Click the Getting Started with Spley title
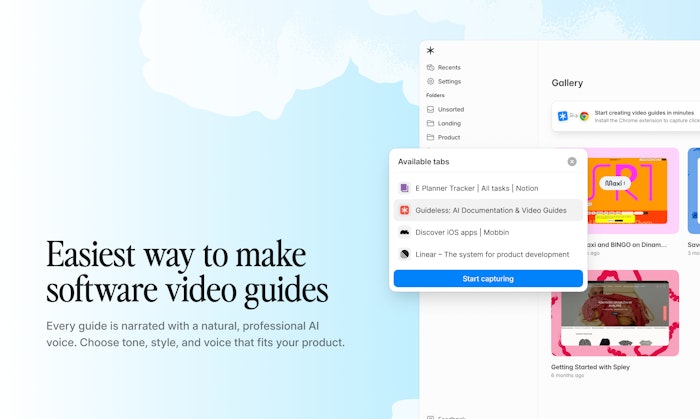 coord(590,367)
